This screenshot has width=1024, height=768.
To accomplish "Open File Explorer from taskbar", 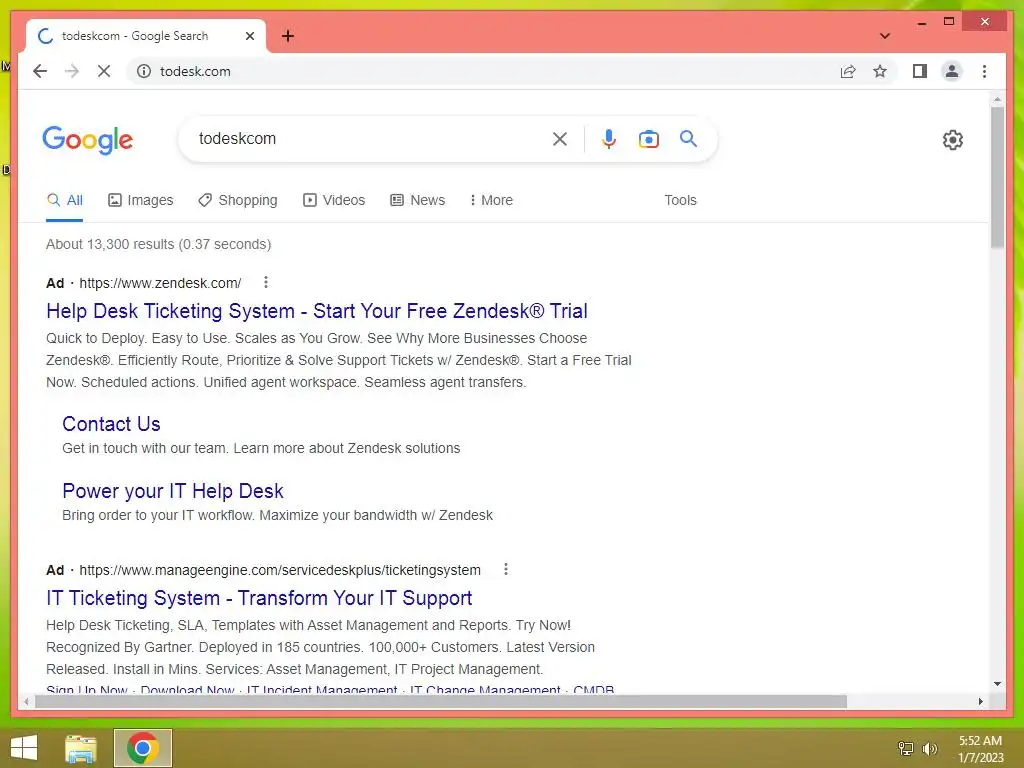I will tap(81, 748).
